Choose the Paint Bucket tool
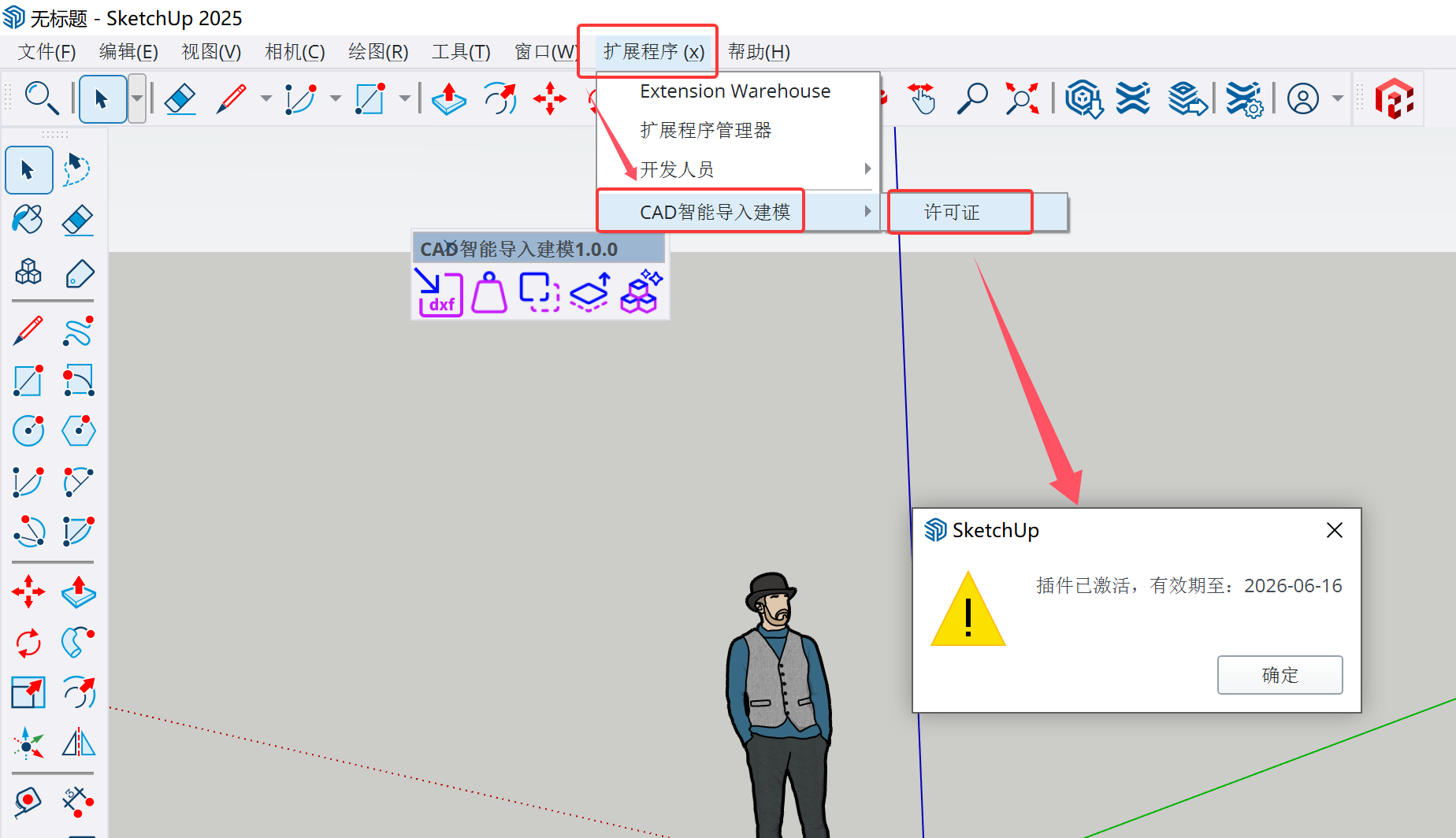Image resolution: width=1456 pixels, height=838 pixels. pyautogui.click(x=28, y=220)
